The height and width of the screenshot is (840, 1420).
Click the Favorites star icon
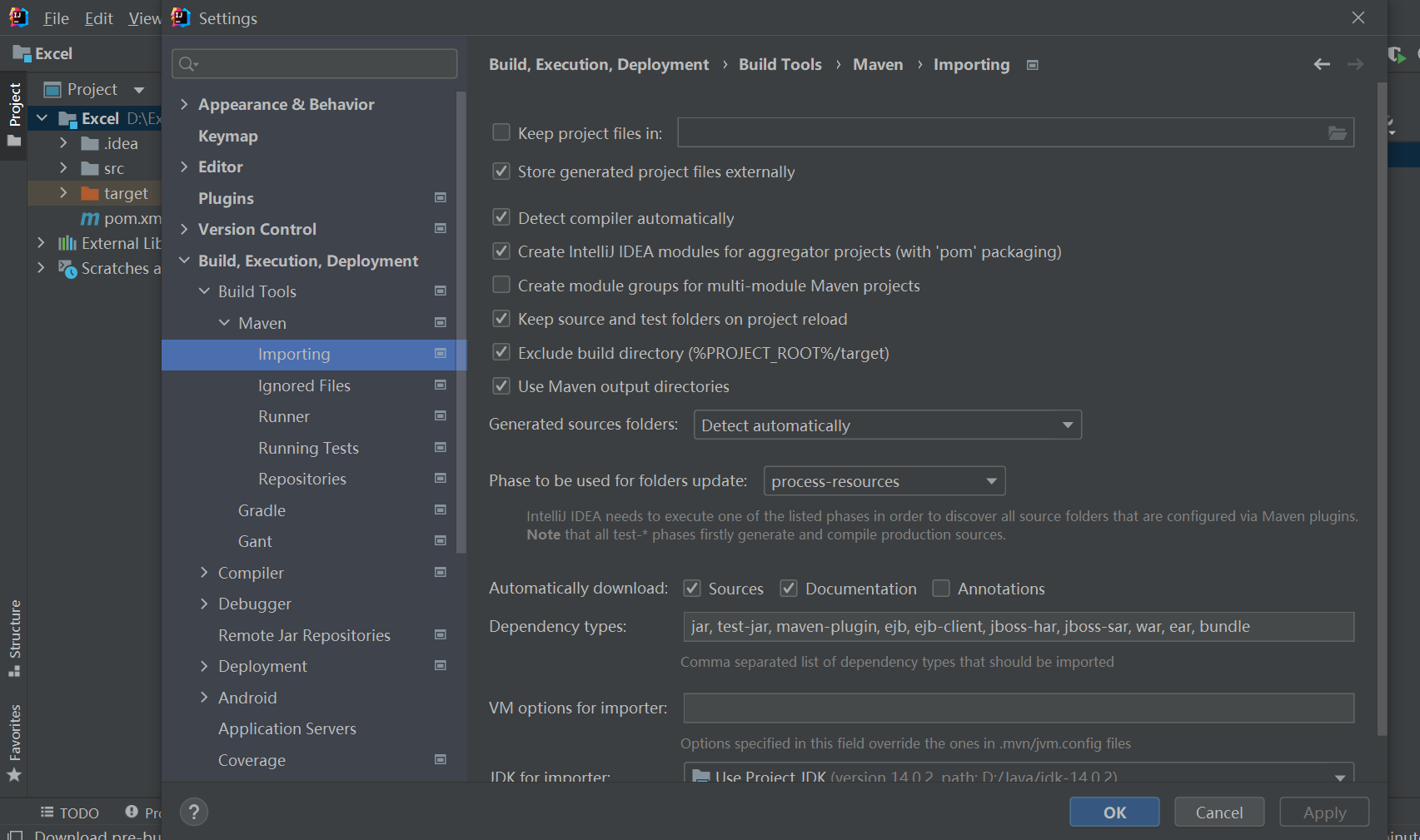[x=14, y=775]
